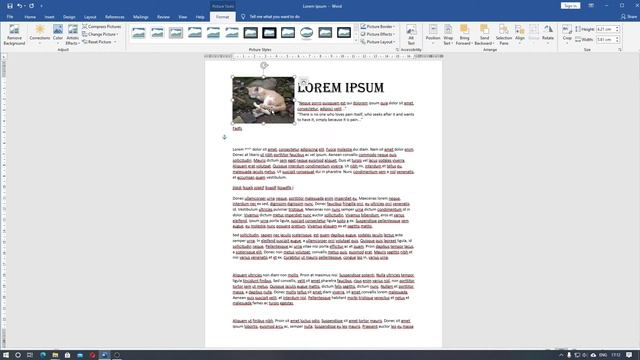Image resolution: width=640 pixels, height=360 pixels.
Task: Switch to the Mailings tab
Action: pos(141,17)
